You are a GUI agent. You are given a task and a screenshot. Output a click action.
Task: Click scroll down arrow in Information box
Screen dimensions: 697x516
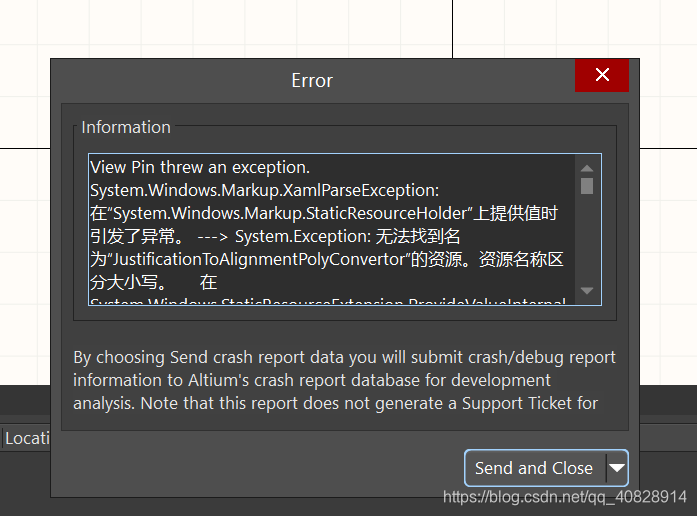[x=587, y=291]
